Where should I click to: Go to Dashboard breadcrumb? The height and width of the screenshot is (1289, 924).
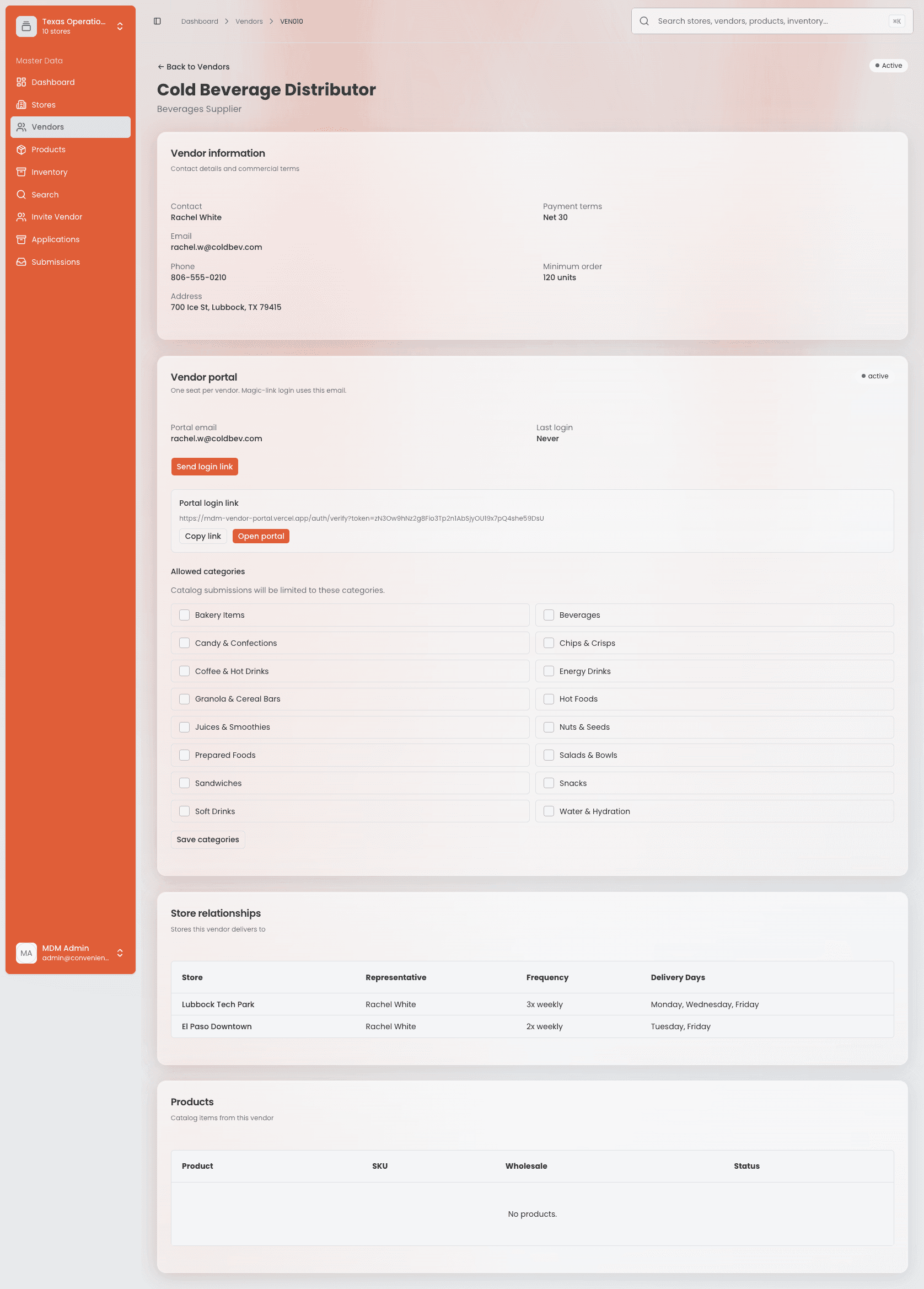200,21
